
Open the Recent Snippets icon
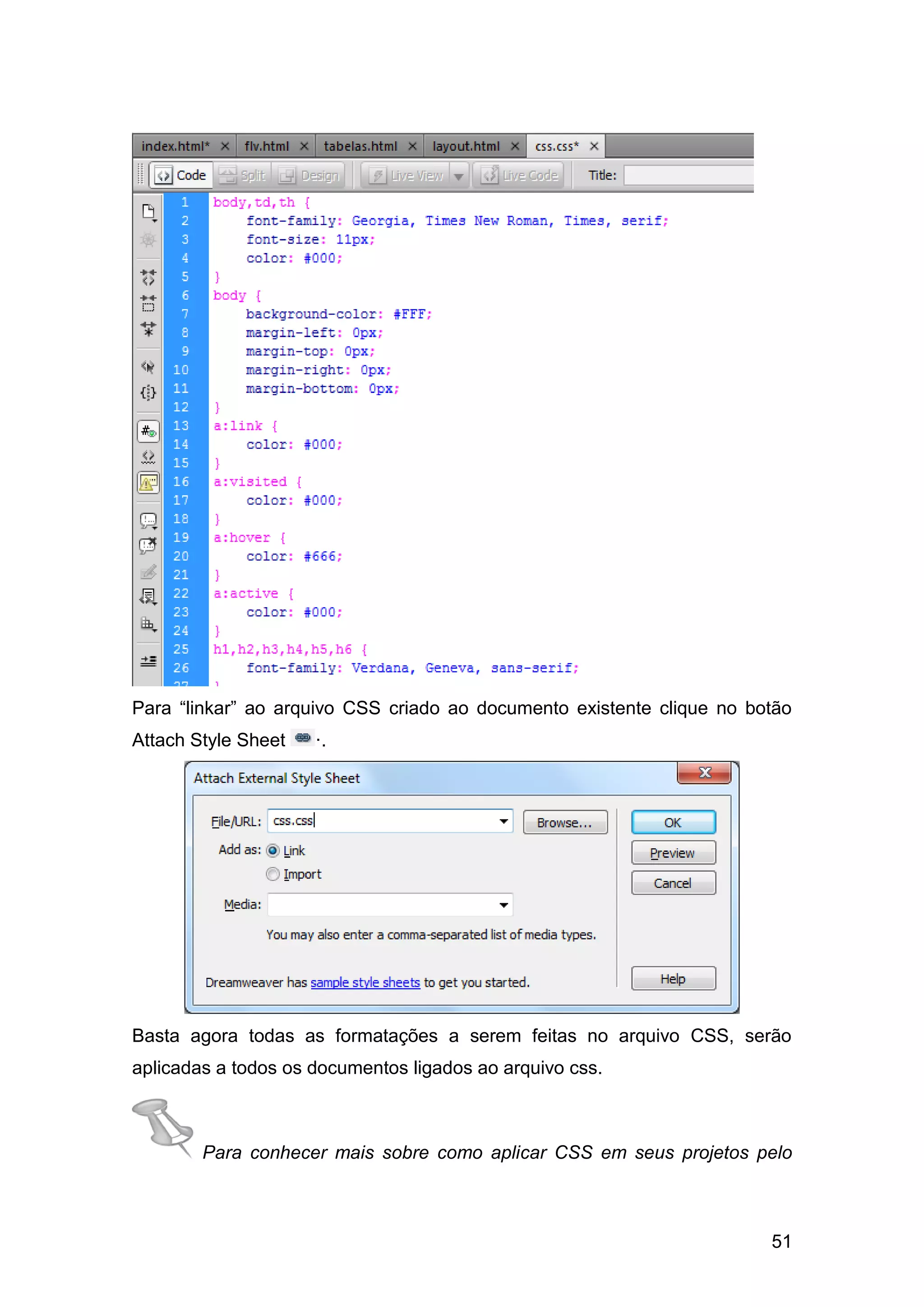(x=148, y=597)
